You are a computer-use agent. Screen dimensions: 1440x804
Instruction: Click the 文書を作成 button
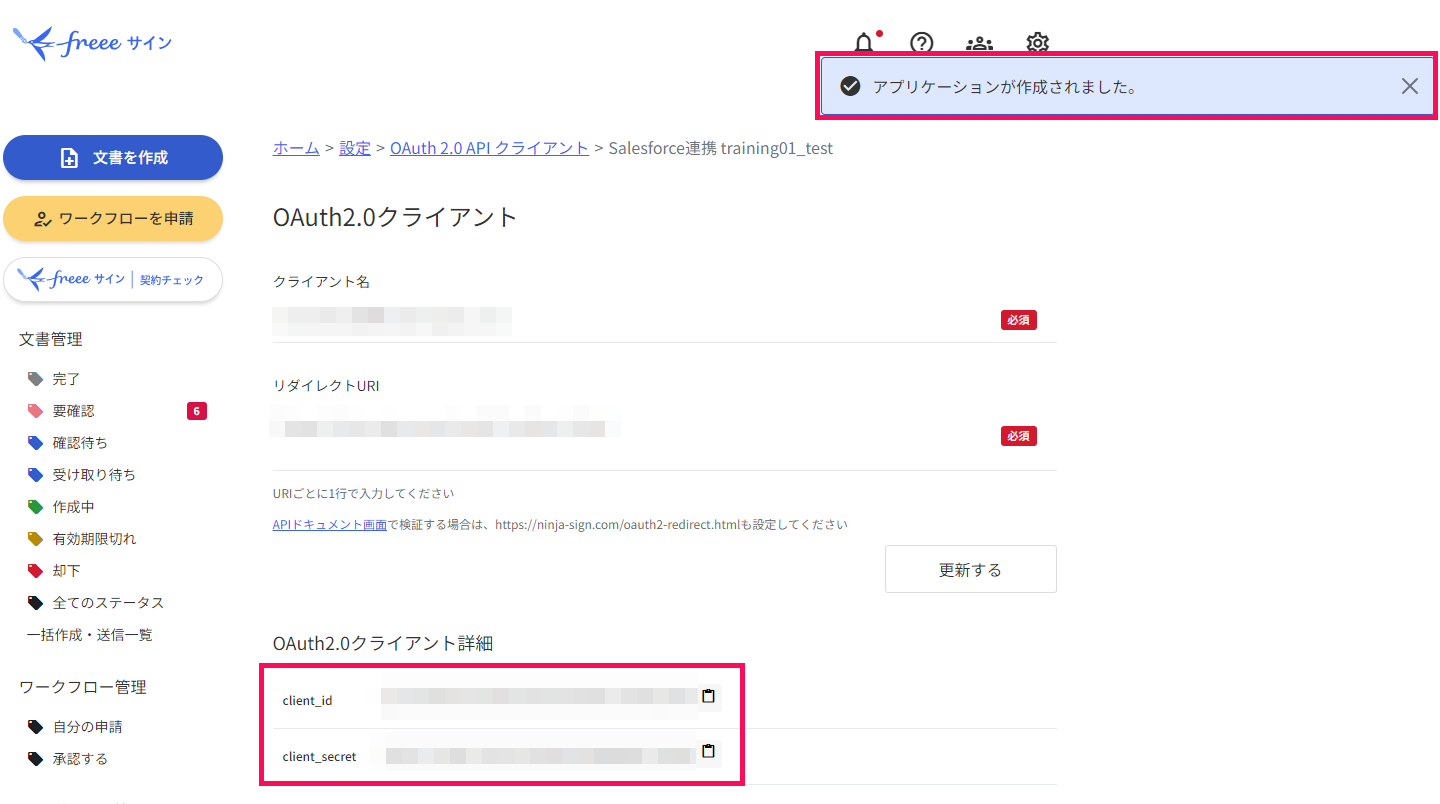pyautogui.click(x=113, y=158)
